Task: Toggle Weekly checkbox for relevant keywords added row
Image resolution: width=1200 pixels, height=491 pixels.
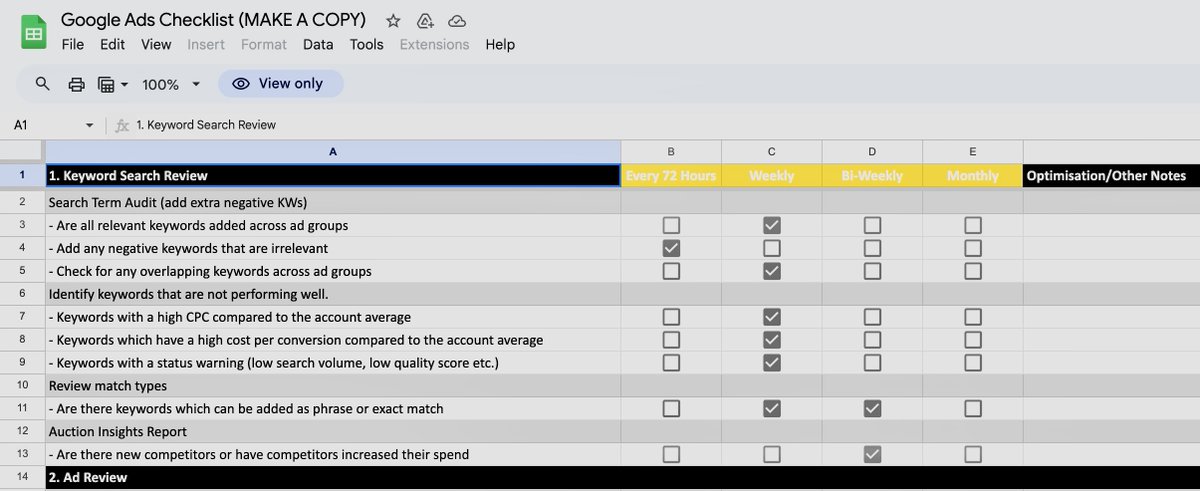Action: 771,226
